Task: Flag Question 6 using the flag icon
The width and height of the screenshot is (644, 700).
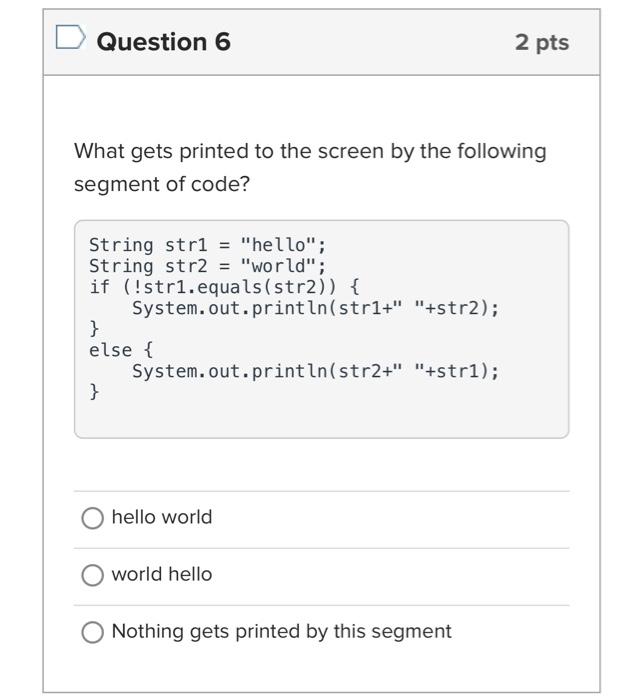Action: 70,40
